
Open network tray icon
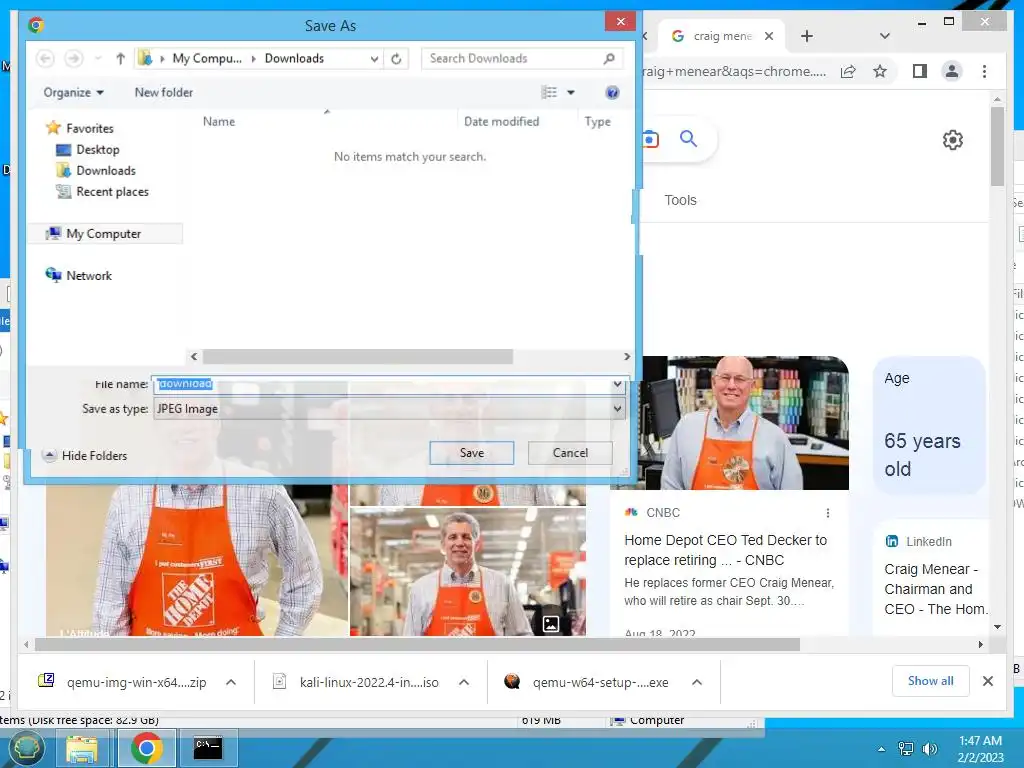coord(905,749)
